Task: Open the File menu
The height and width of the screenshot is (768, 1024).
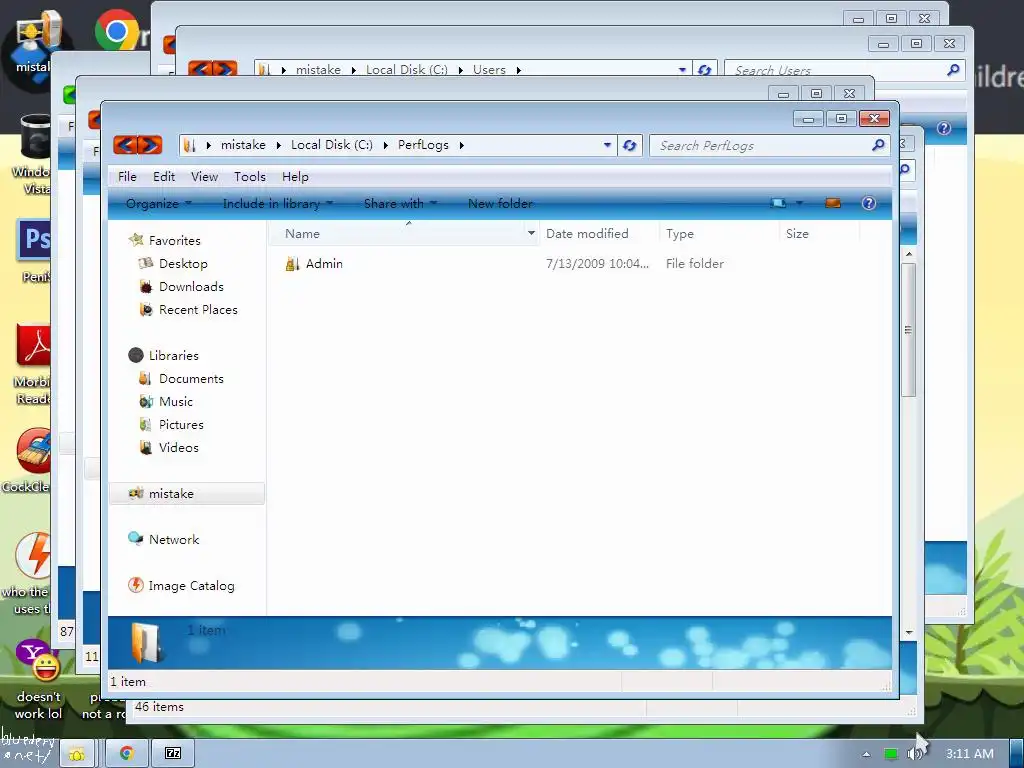Action: pos(127,177)
